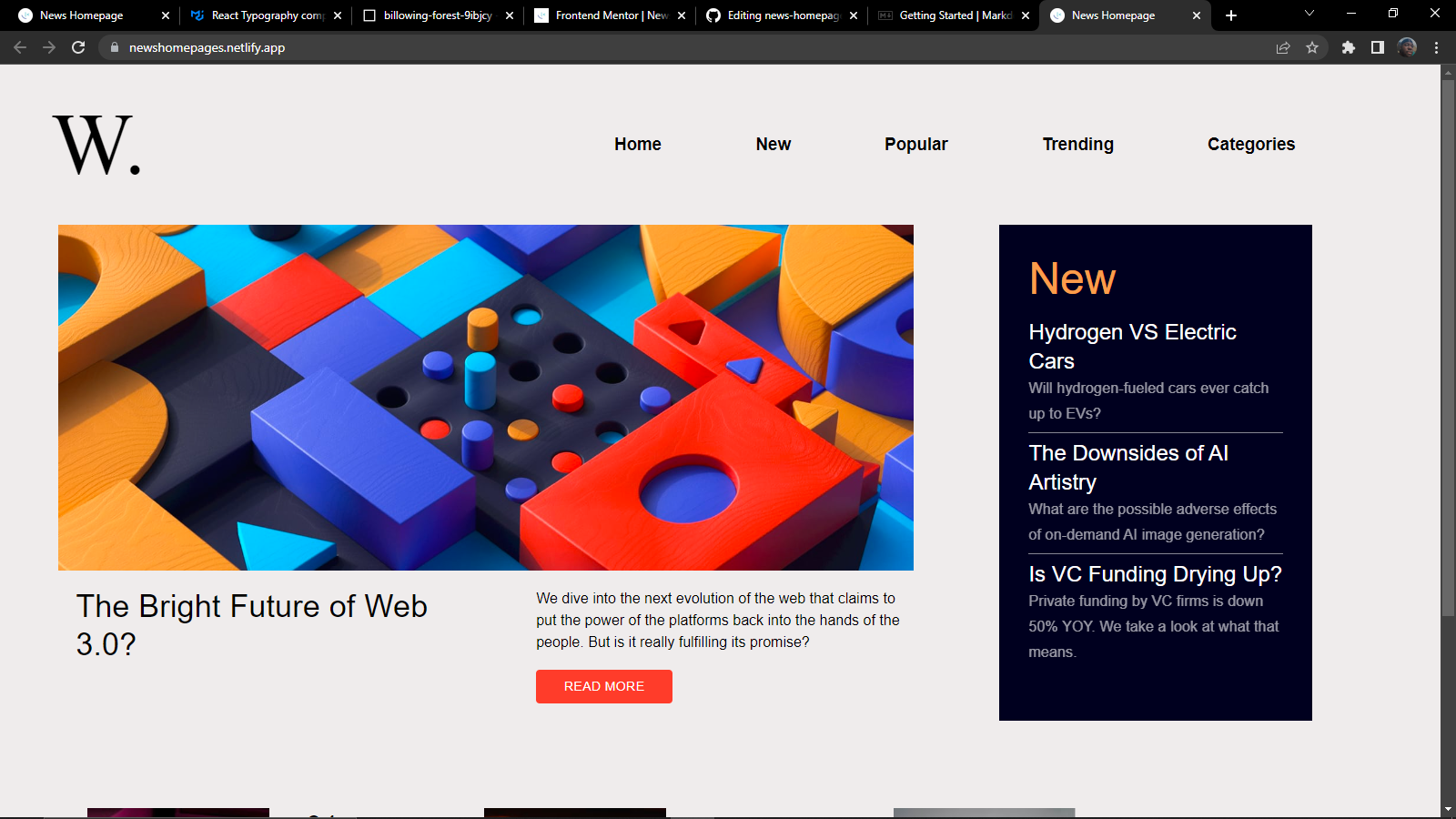Click the profile avatar icon
1456x819 pixels.
pos(1407,47)
